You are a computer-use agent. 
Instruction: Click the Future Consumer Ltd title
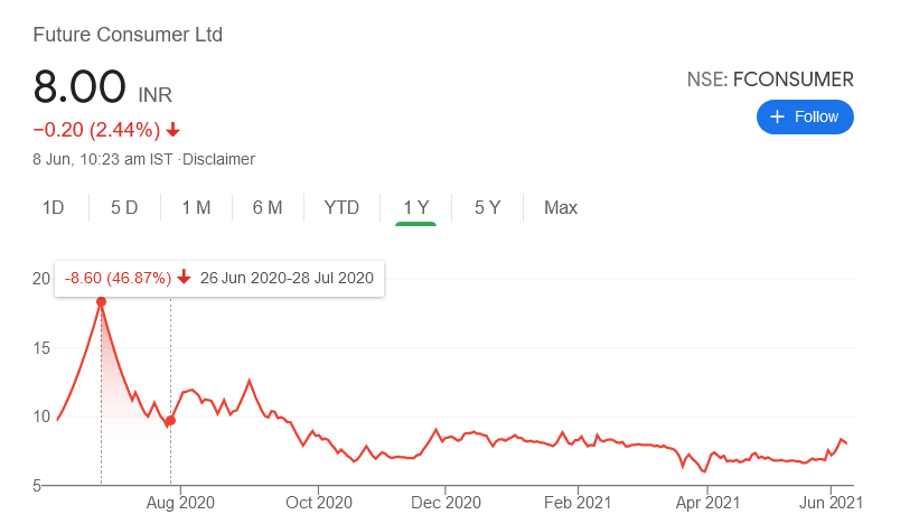(128, 35)
